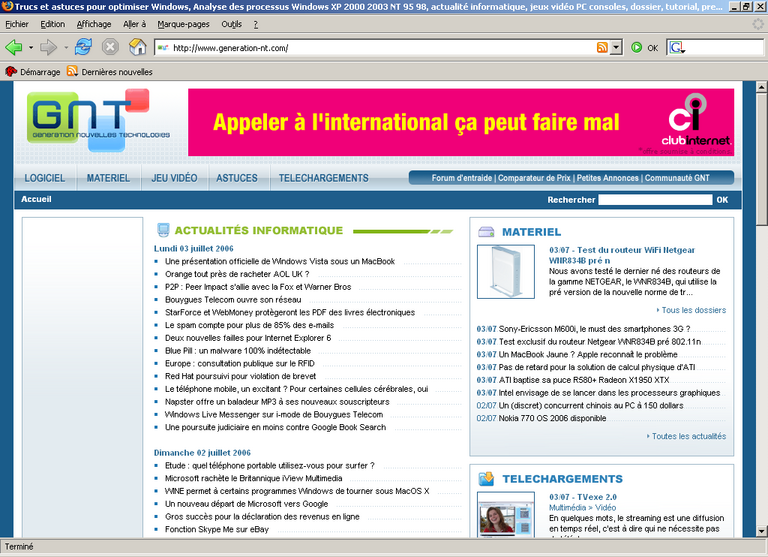This screenshot has height=557, width=768.
Task: Click the site favicon in the URL bar
Action: [x=163, y=48]
